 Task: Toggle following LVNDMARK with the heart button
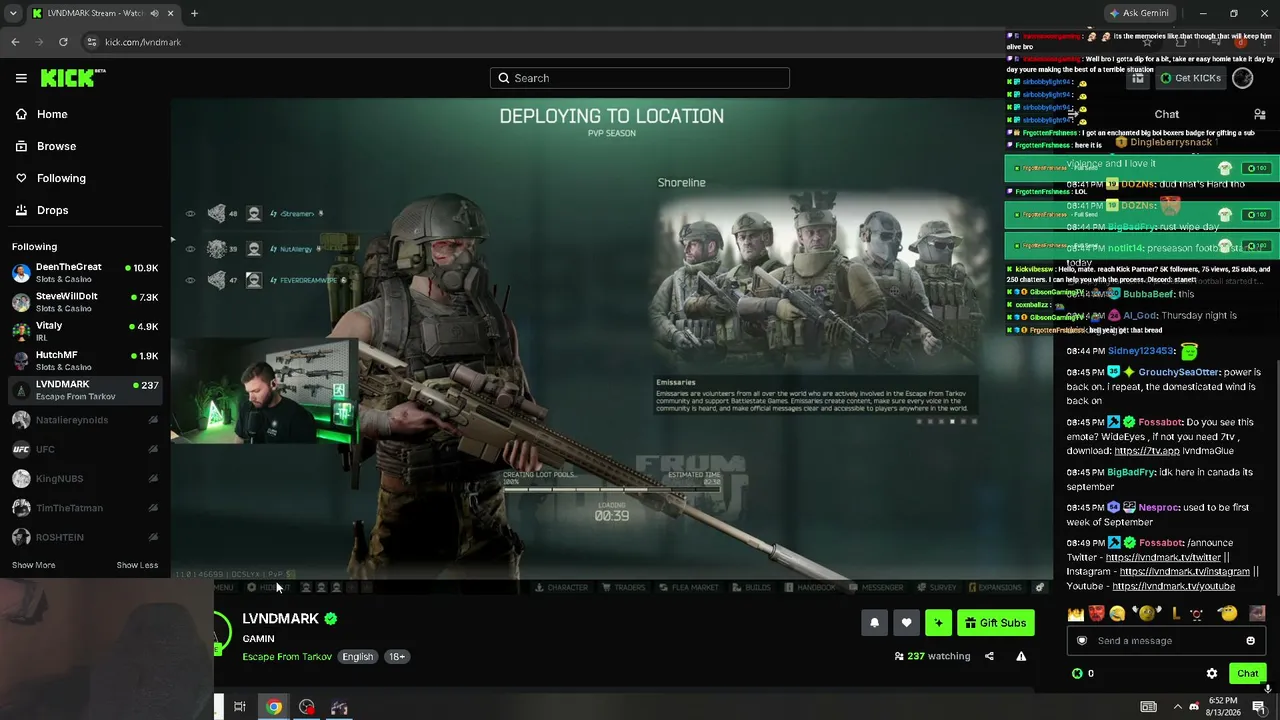tap(906, 623)
